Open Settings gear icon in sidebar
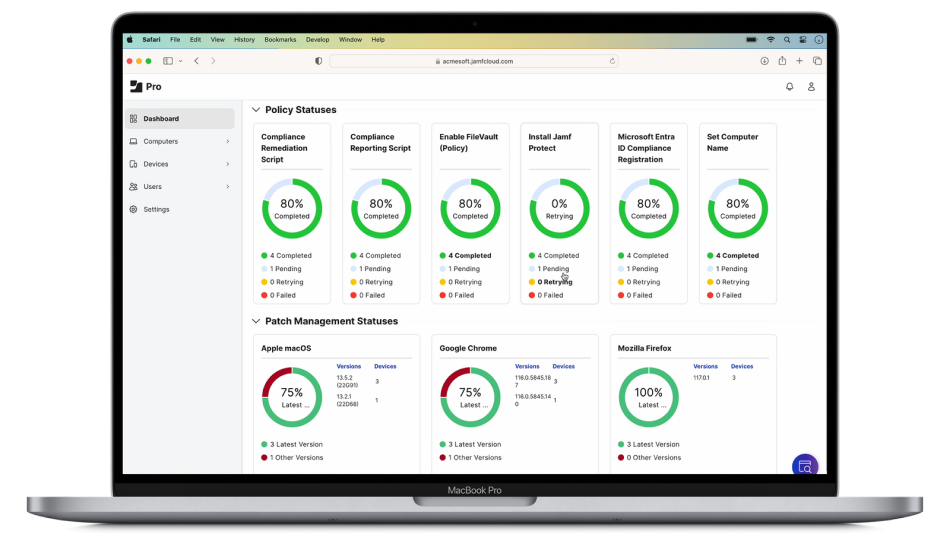 pyautogui.click(x=133, y=209)
